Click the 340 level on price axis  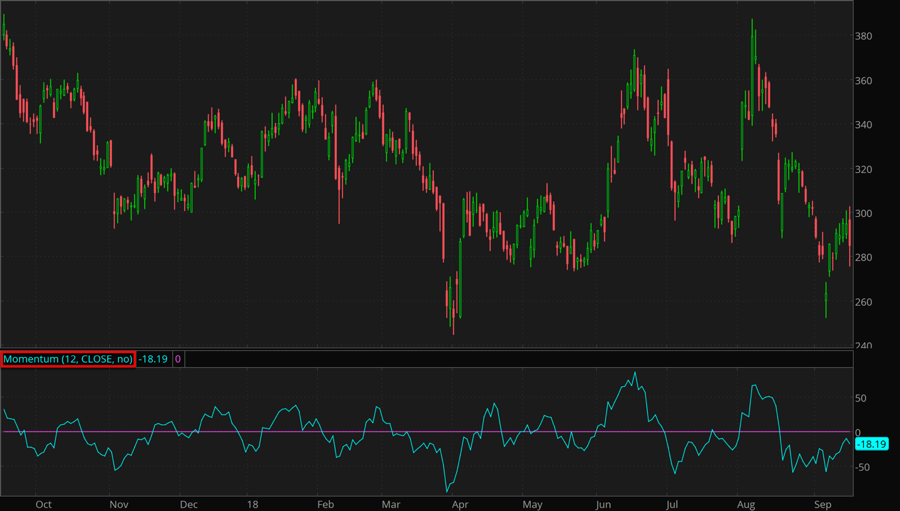click(x=865, y=125)
